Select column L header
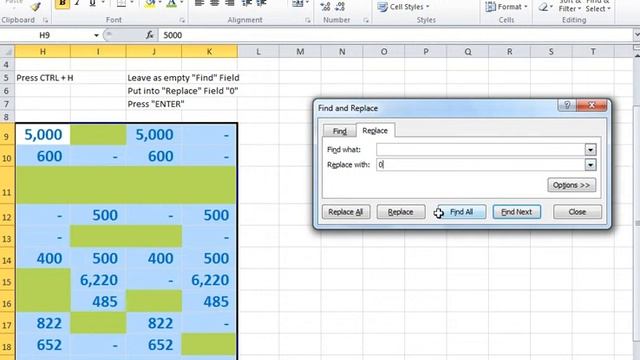This screenshot has height=360, width=640. coord(258,51)
